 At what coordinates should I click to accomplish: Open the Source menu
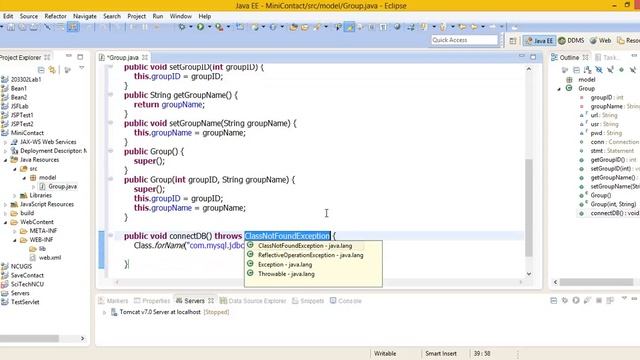pos(29,16)
